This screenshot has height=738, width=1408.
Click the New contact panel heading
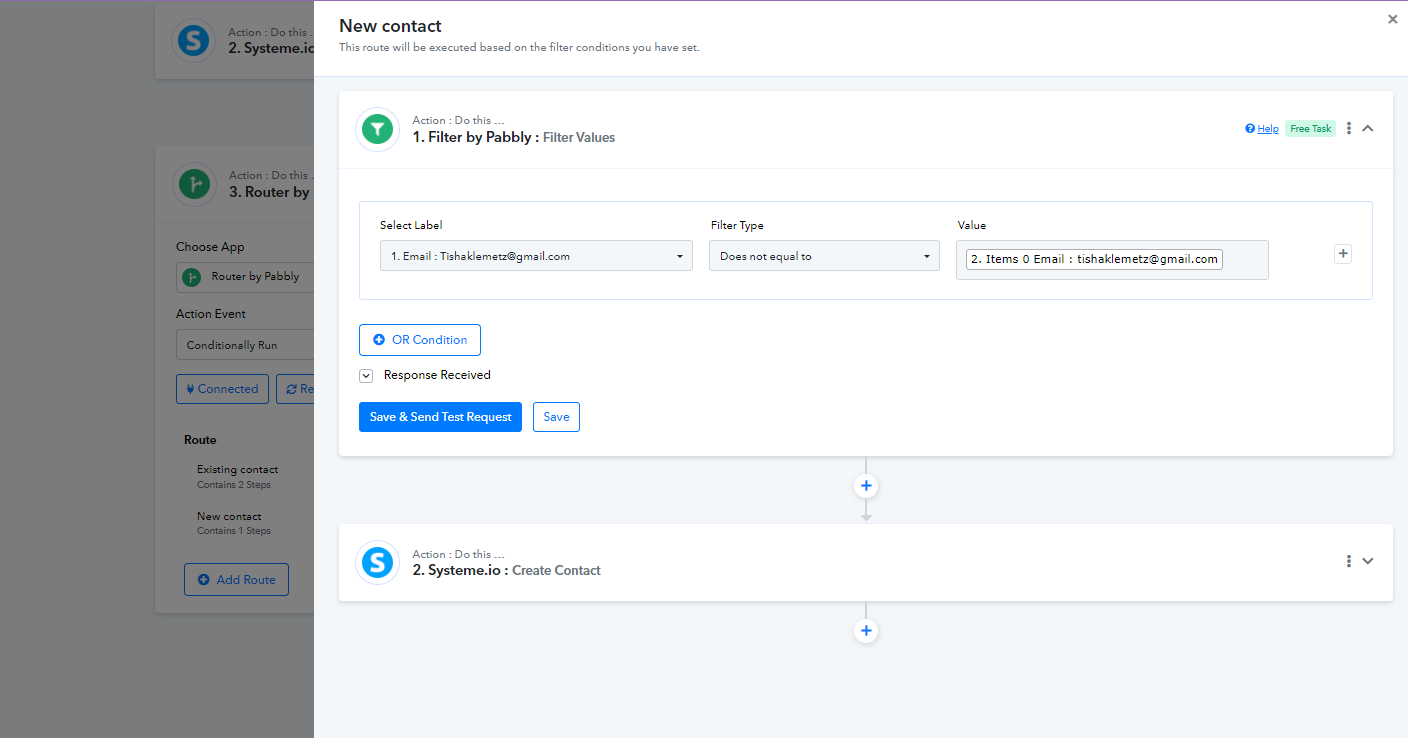pos(390,26)
